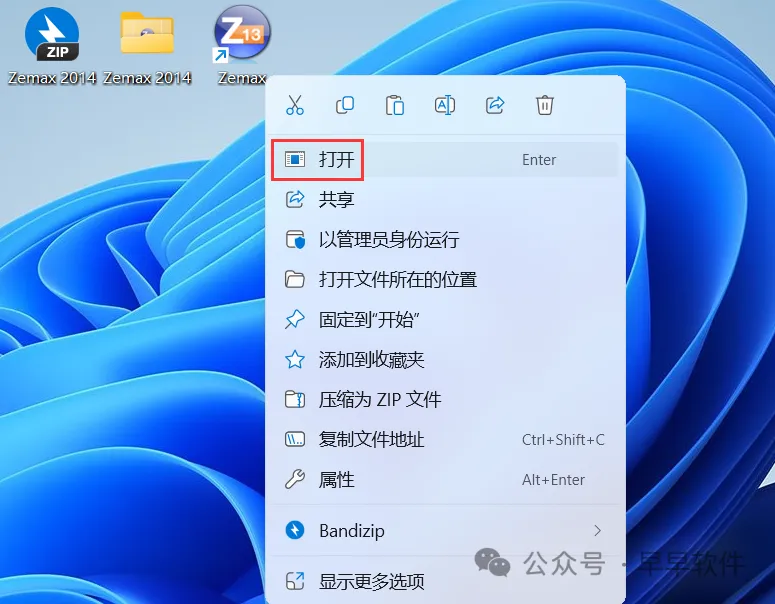775x604 pixels.
Task: Pin with 固定到"开始"
Action: 445,320
